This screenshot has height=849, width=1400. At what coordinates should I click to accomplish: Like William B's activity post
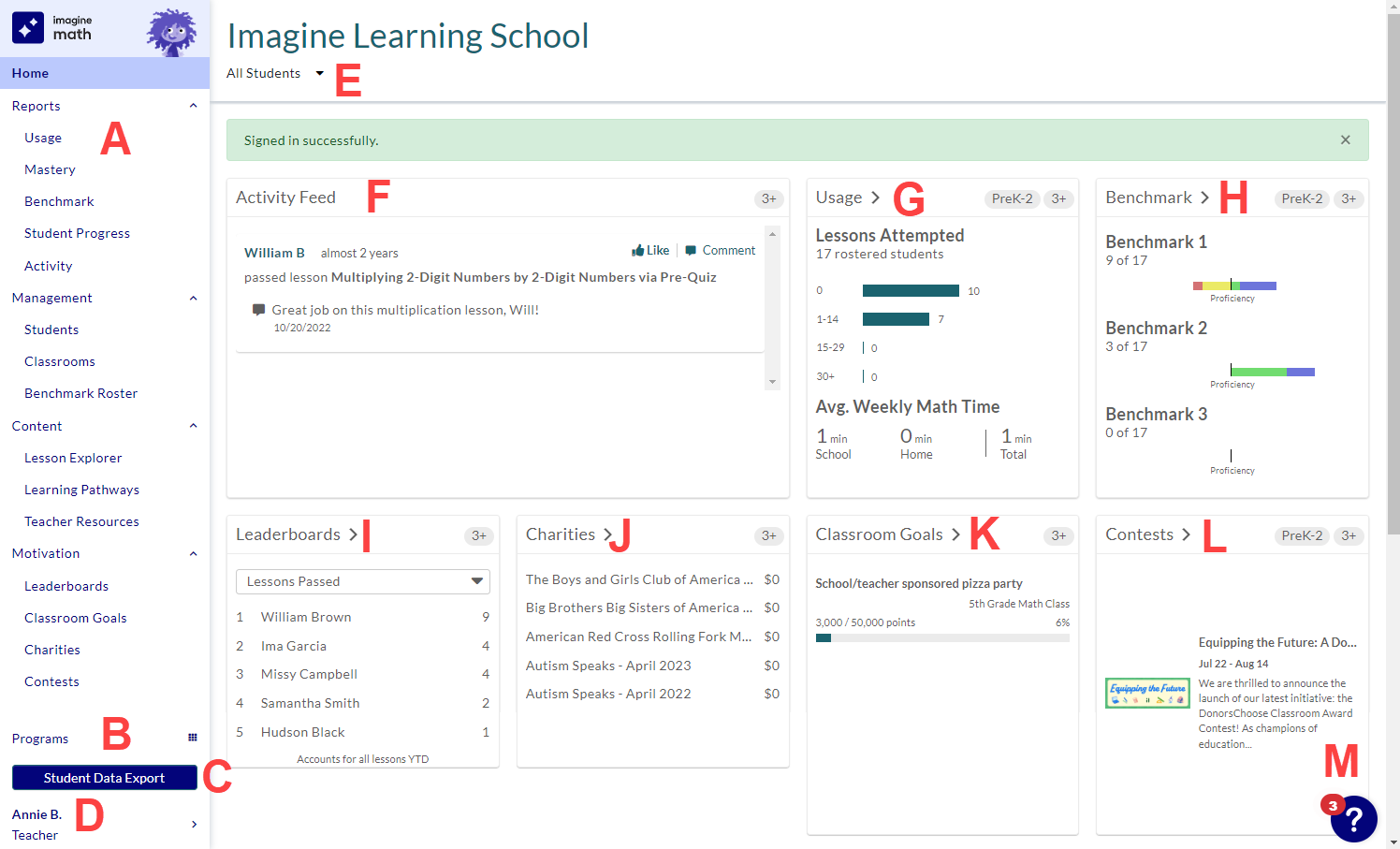click(650, 250)
